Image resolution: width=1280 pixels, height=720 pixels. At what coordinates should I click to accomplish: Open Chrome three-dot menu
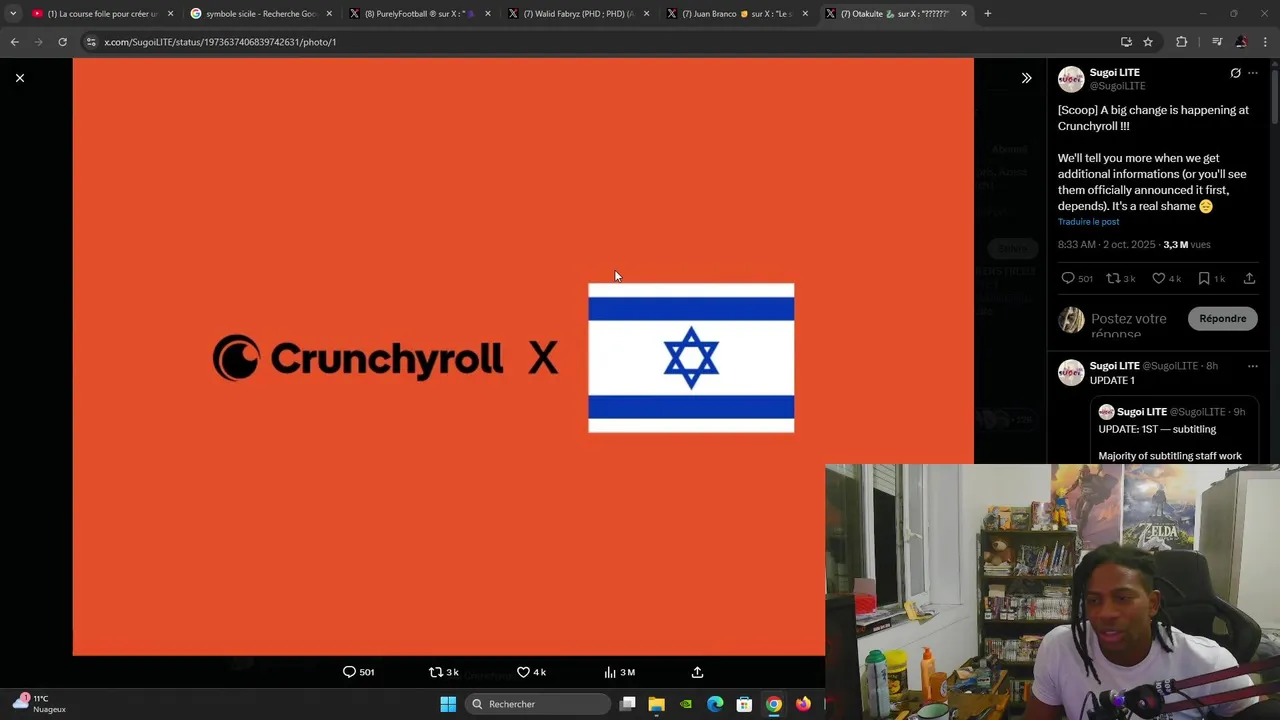[1266, 42]
